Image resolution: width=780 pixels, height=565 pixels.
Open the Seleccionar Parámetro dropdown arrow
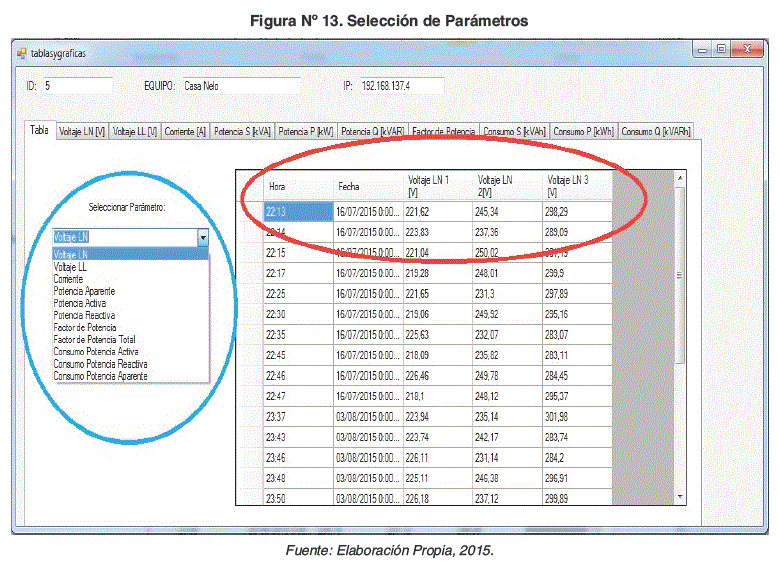pyautogui.click(x=203, y=238)
